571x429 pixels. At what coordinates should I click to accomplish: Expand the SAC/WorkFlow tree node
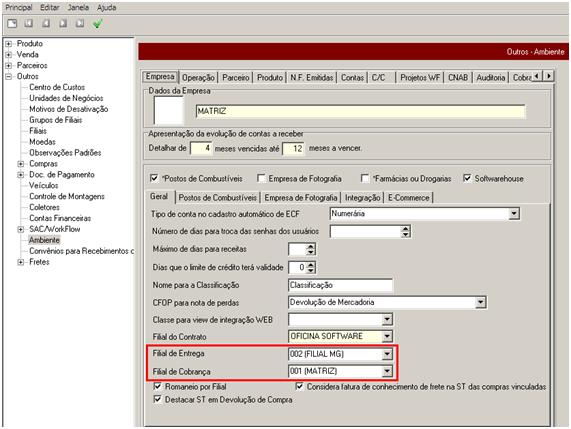(21, 229)
